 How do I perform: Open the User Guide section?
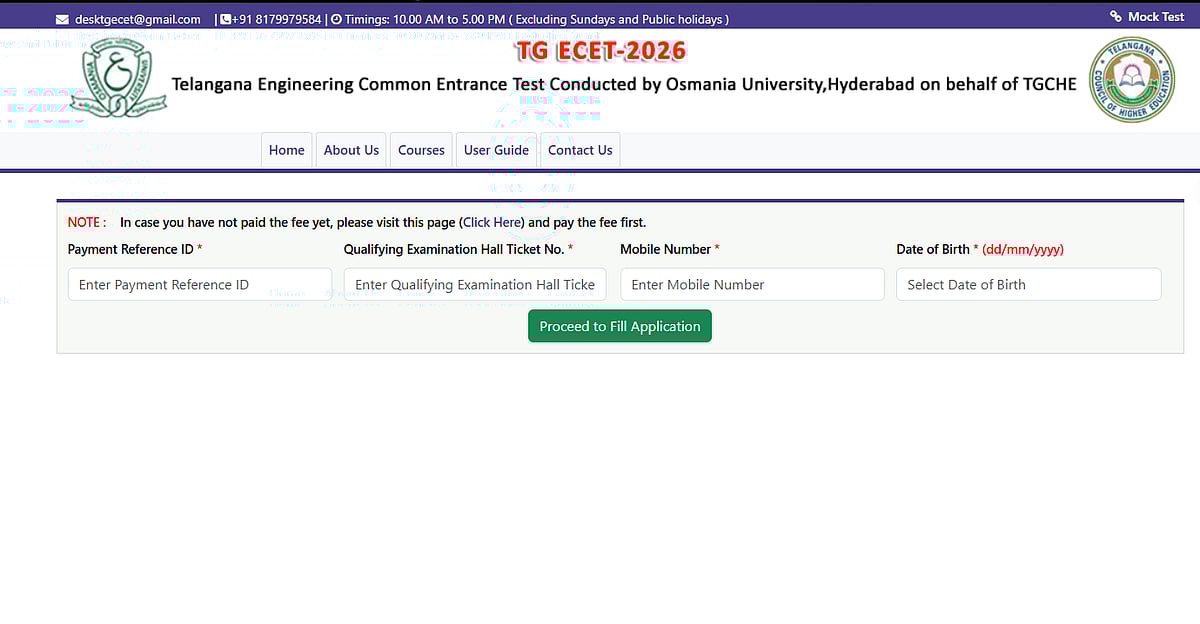pos(496,149)
